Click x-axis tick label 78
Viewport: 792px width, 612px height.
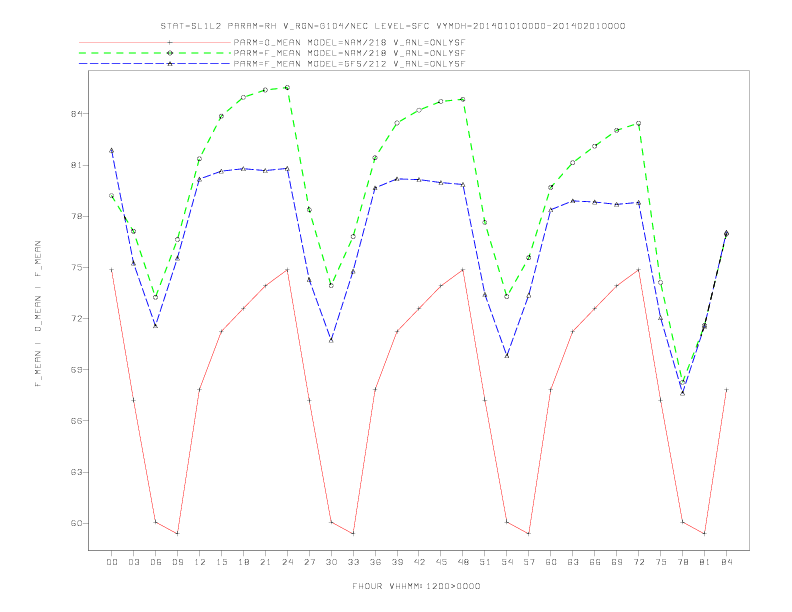(x=683, y=562)
